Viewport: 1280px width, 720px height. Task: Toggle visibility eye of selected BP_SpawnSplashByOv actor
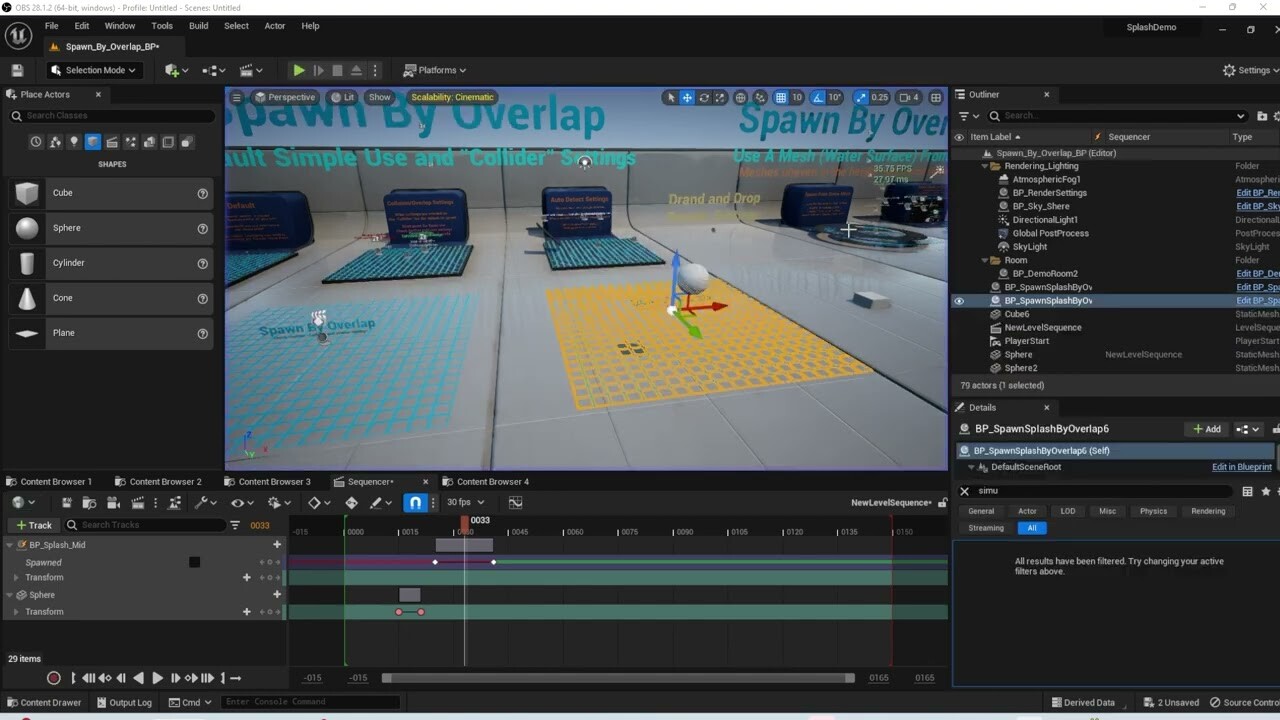959,301
